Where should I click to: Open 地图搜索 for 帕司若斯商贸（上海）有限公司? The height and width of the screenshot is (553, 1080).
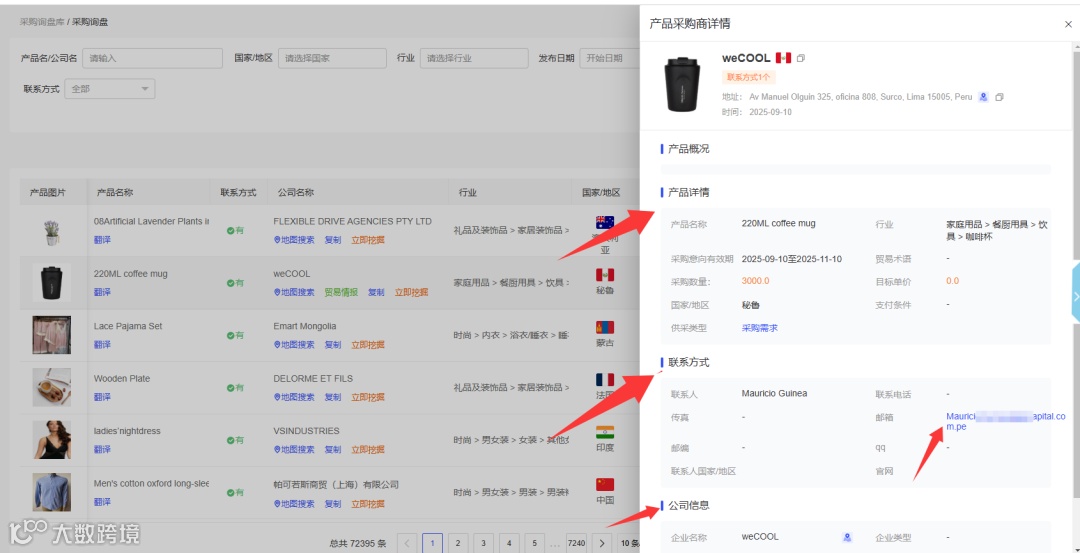pos(294,503)
